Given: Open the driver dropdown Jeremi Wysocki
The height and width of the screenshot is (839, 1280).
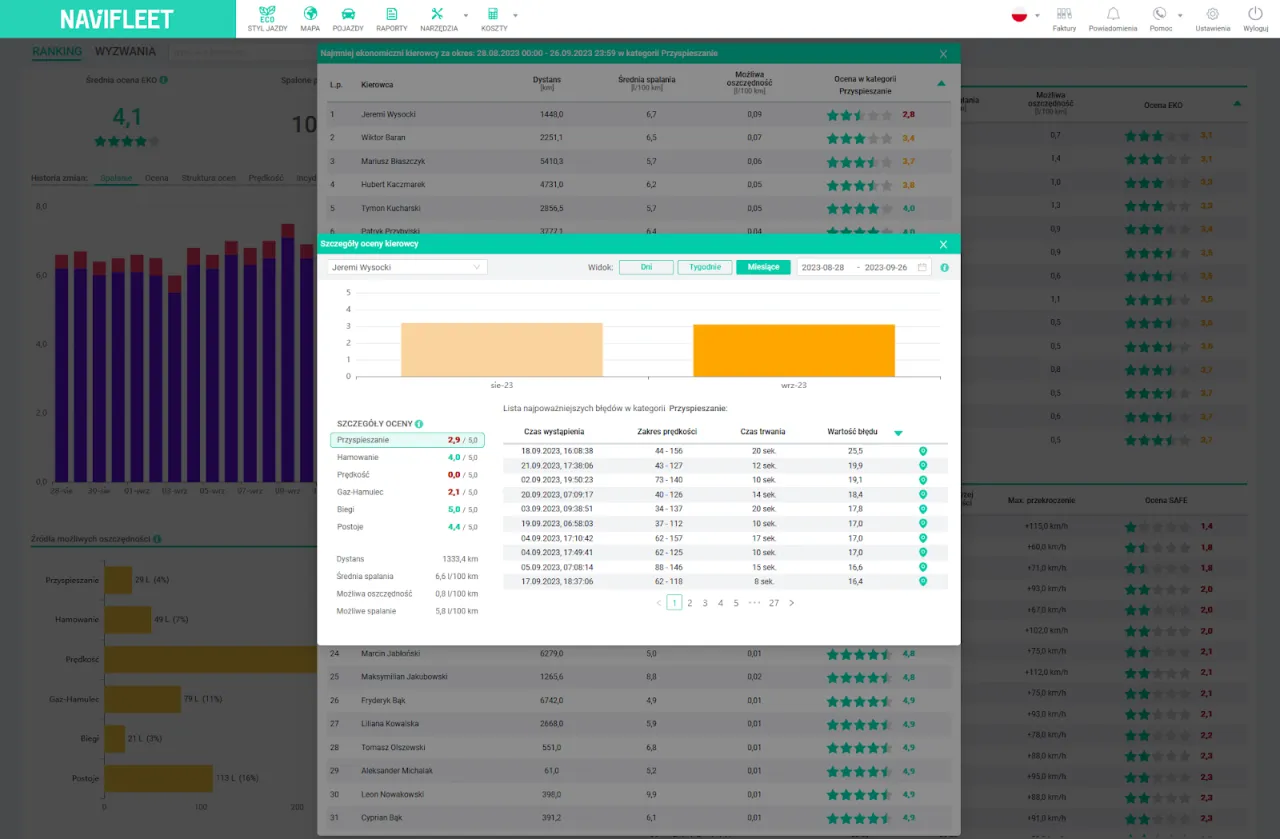Looking at the screenshot, I should point(407,268).
